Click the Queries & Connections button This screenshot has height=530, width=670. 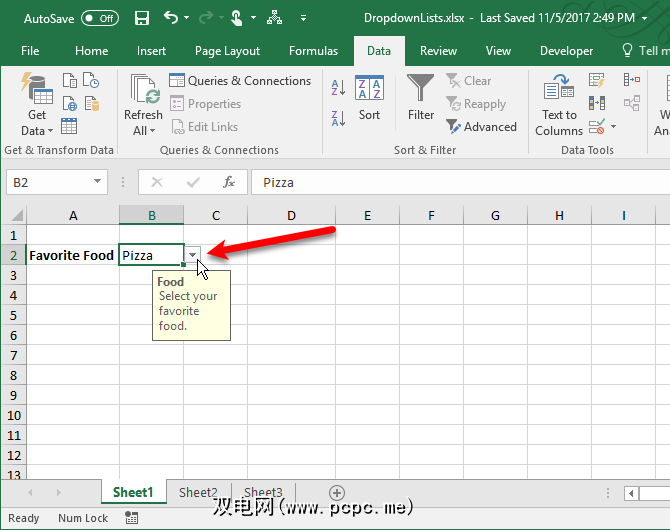pos(240,81)
